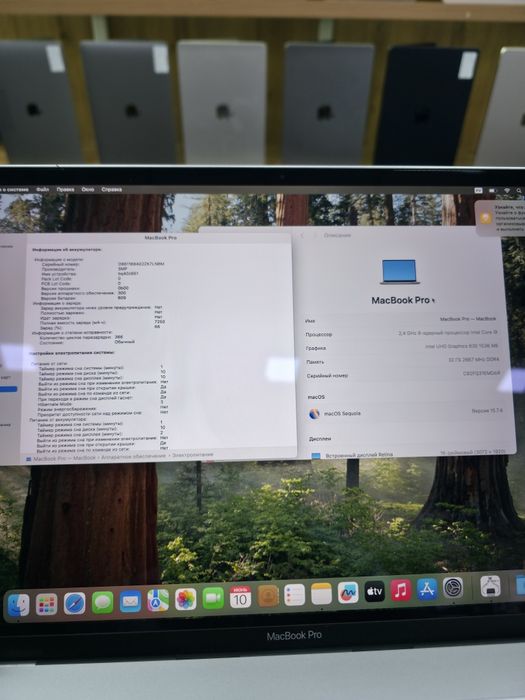Click Аппаратное обеспечение in the bottom path bar

133,457
